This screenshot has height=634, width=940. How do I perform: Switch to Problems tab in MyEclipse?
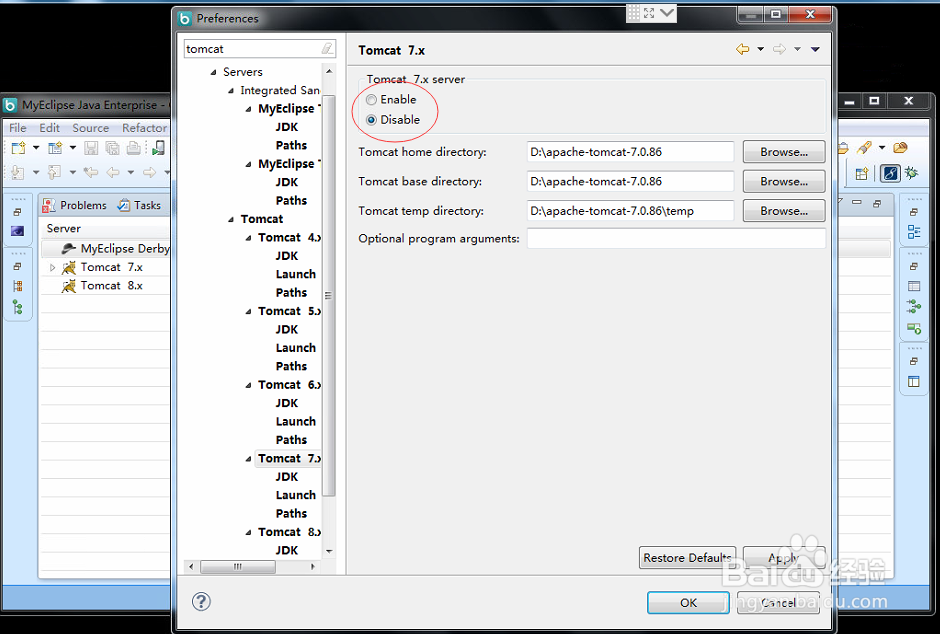click(75, 206)
